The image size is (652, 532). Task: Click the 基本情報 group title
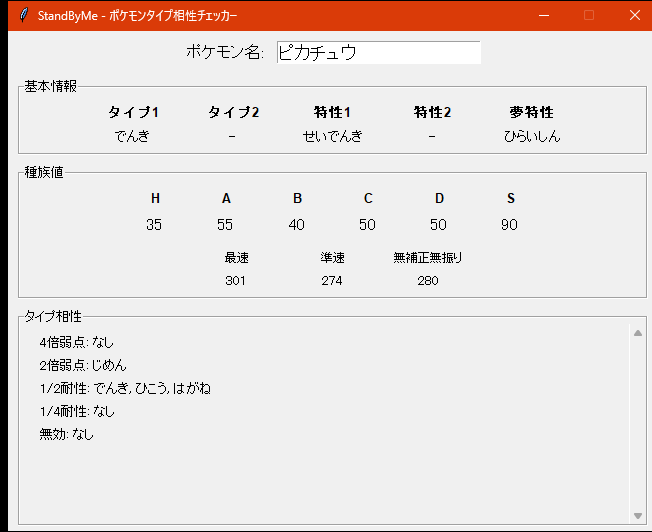[x=50, y=86]
